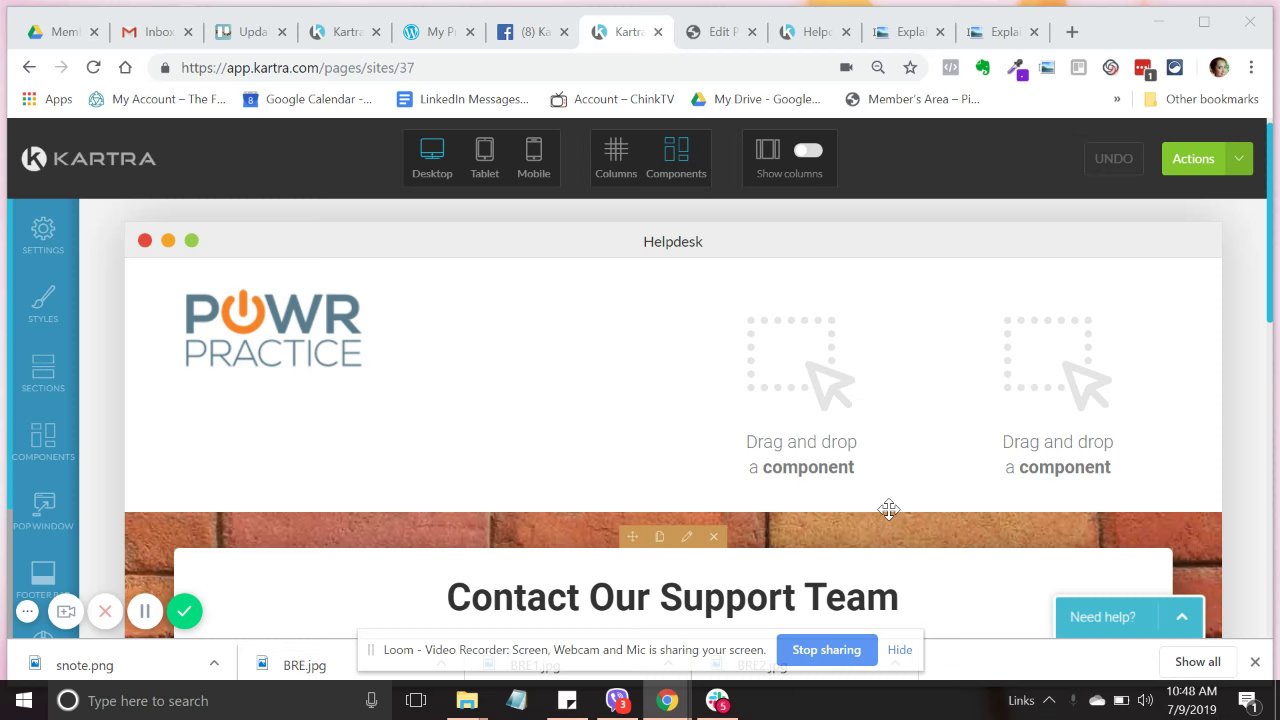This screenshot has width=1280, height=720.
Task: Open Styles panel in sidebar
Action: tap(43, 305)
